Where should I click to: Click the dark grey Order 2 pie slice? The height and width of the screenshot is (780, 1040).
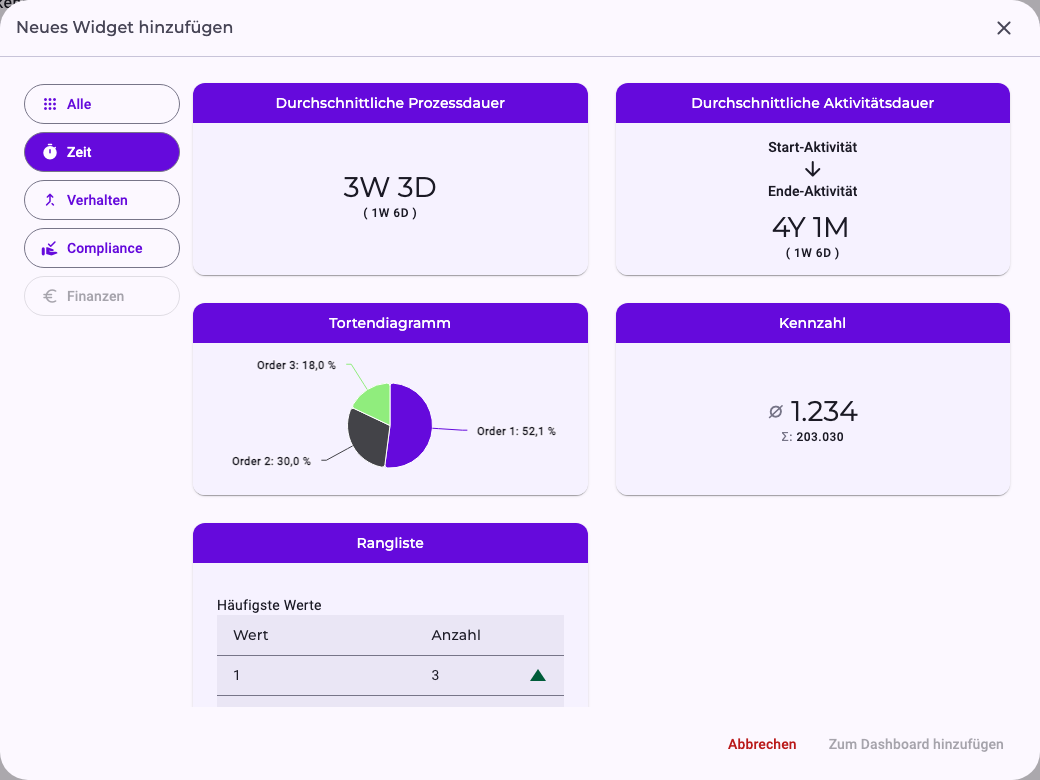pos(367,438)
